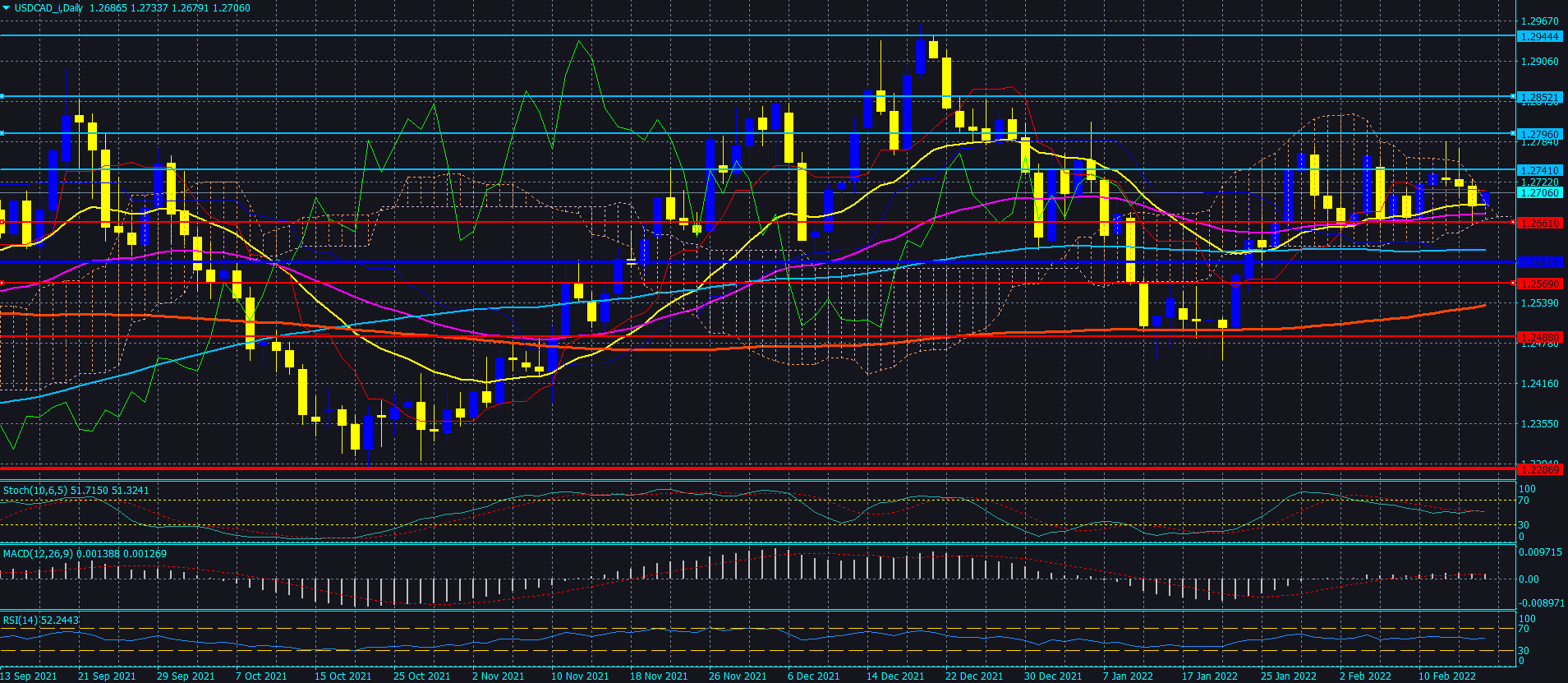Select the cyan 1.29444 price tag
The height and width of the screenshot is (683, 1568).
[x=1539, y=37]
